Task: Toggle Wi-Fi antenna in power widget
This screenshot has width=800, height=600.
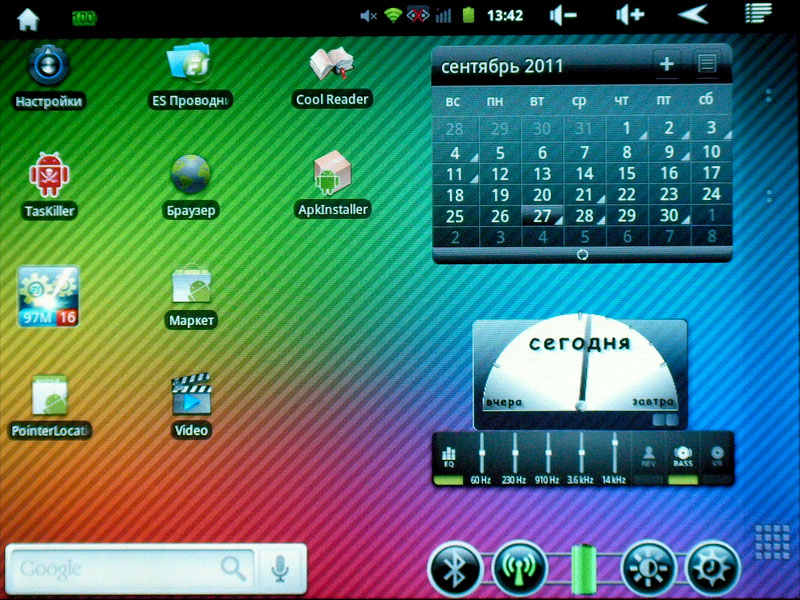Action: pos(519,569)
